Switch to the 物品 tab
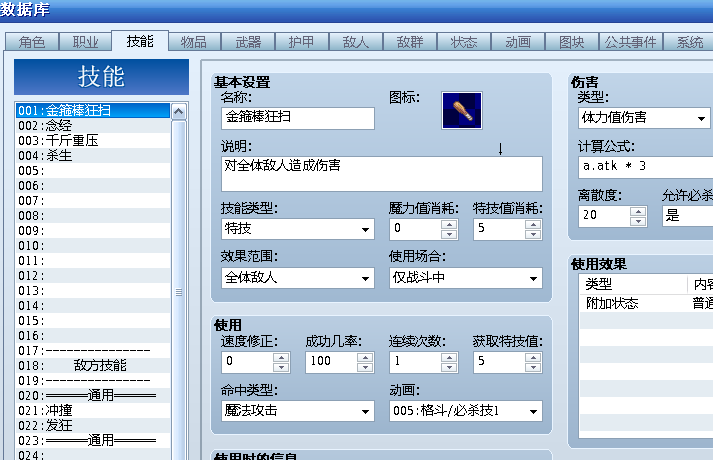This screenshot has height=460, width=713. [x=194, y=42]
